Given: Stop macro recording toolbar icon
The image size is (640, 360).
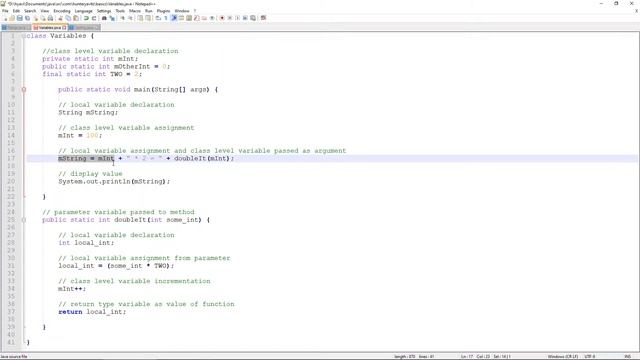Looking at the screenshot, I should coord(230,18).
